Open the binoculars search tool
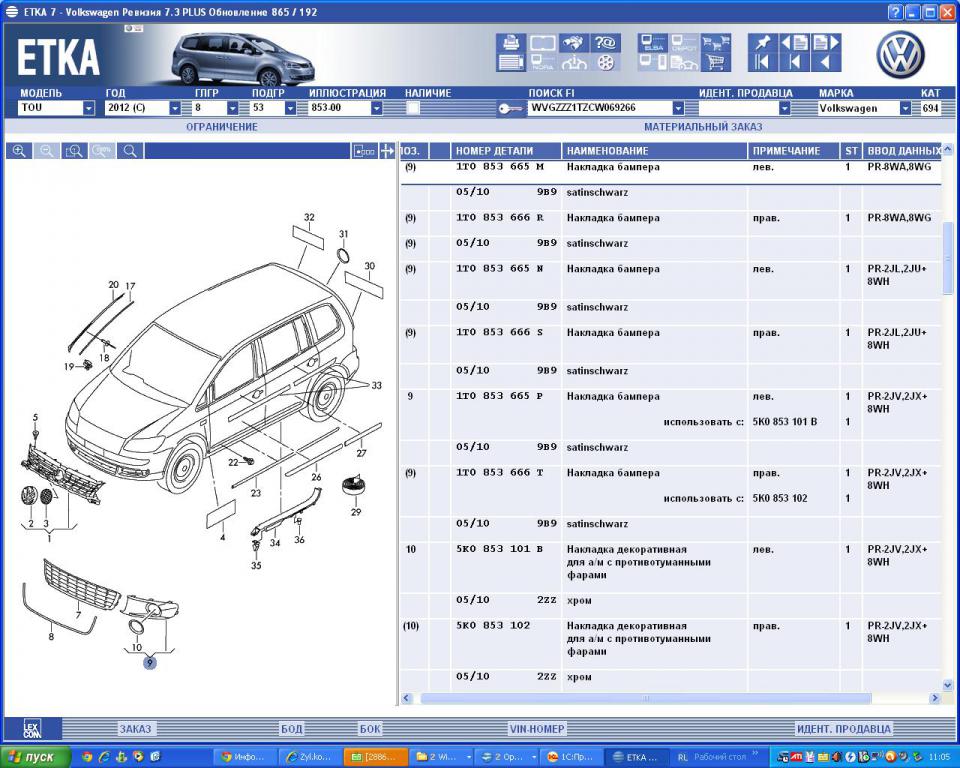 (574, 43)
